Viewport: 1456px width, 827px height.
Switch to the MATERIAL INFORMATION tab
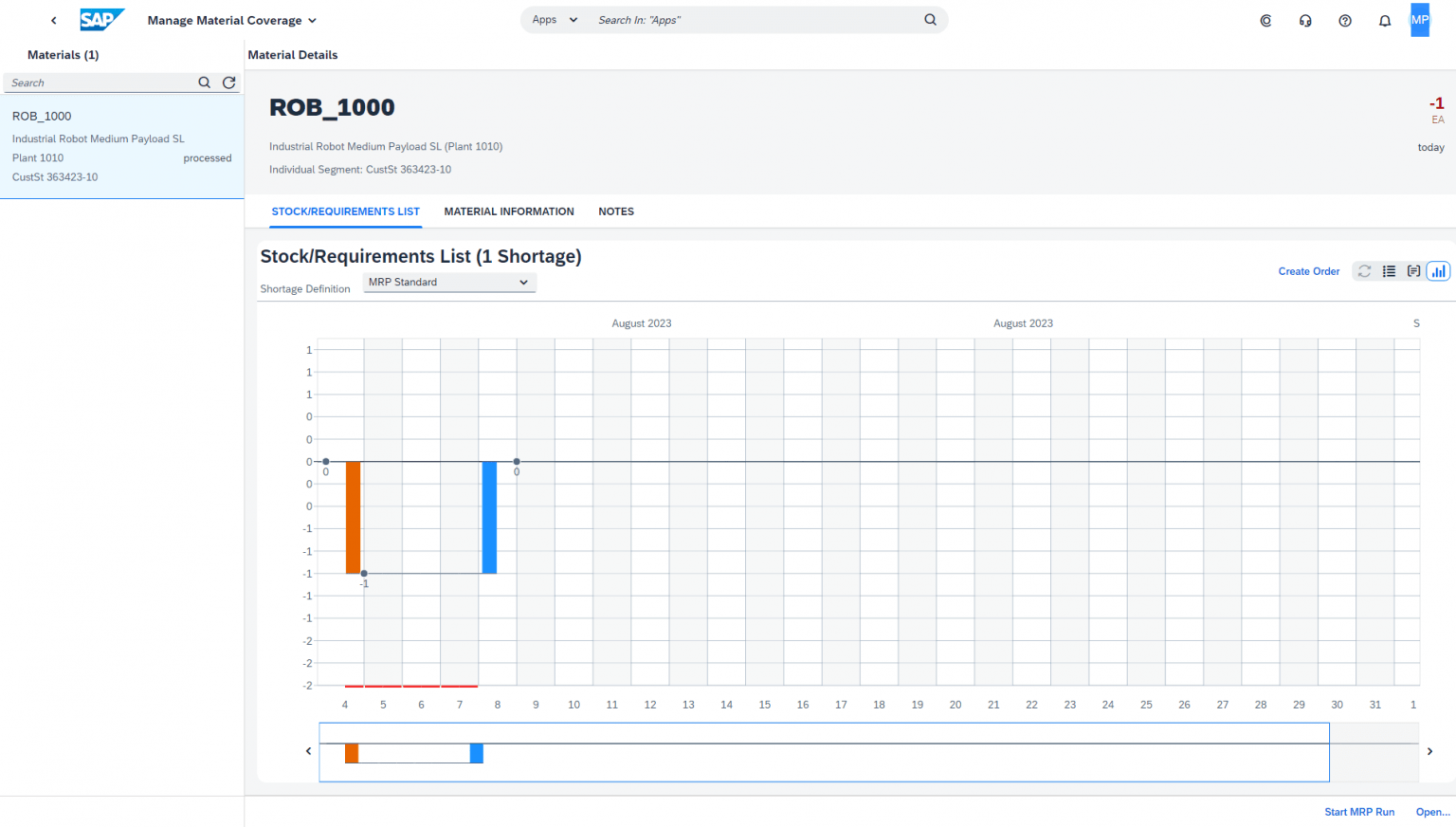[x=509, y=211]
